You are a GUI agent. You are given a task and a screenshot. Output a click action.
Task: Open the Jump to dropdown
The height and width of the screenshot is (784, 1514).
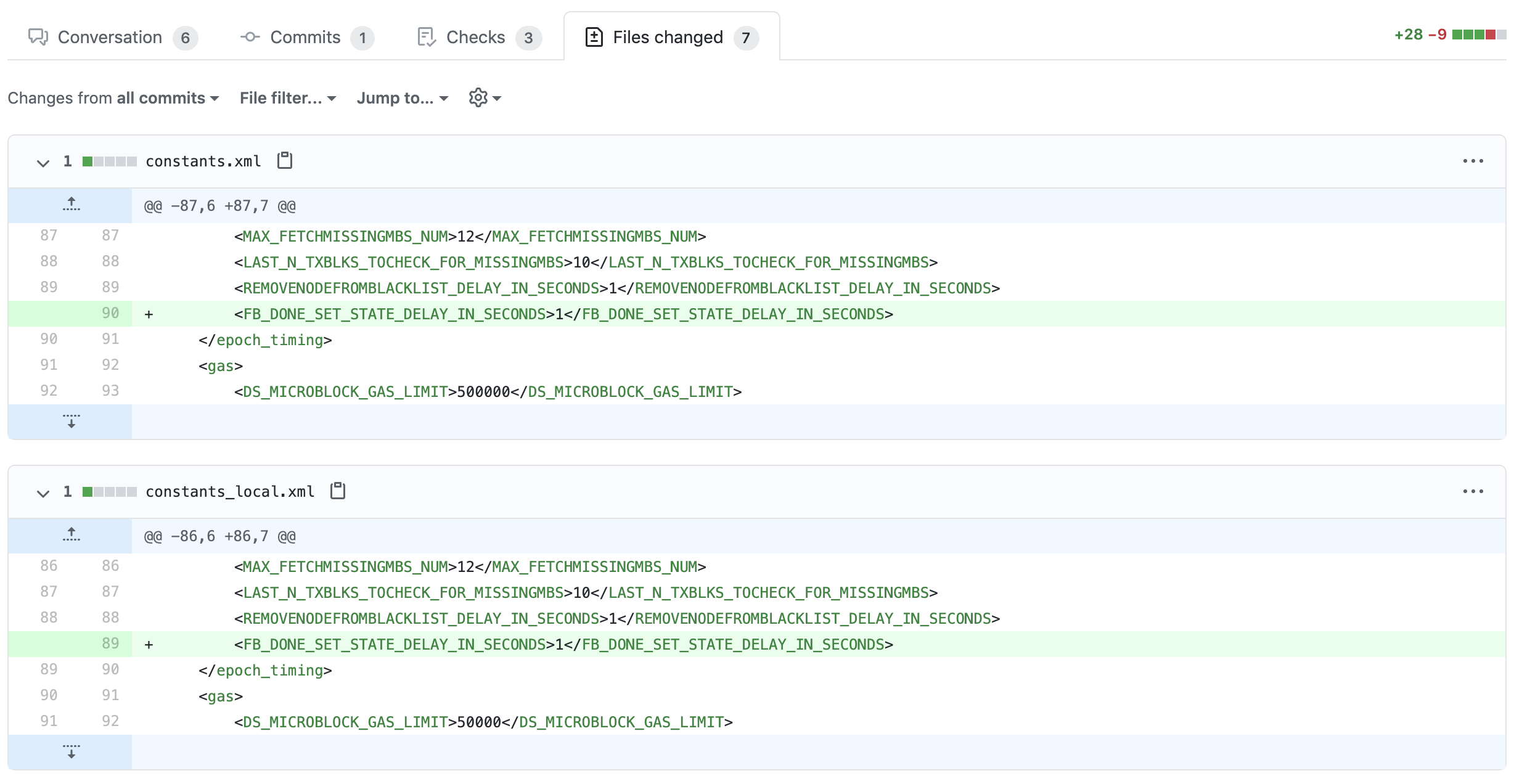402,98
